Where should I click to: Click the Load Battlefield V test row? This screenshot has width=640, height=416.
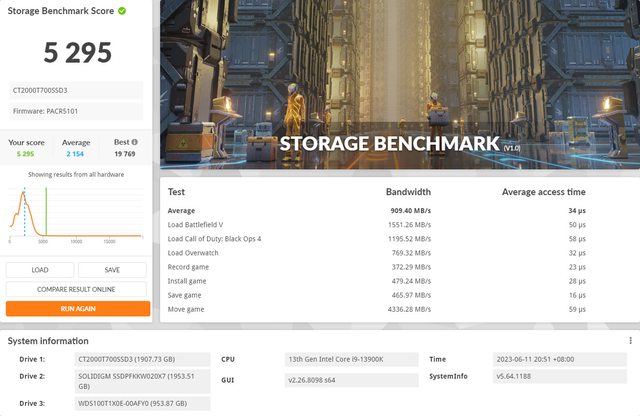pyautogui.click(x=399, y=225)
